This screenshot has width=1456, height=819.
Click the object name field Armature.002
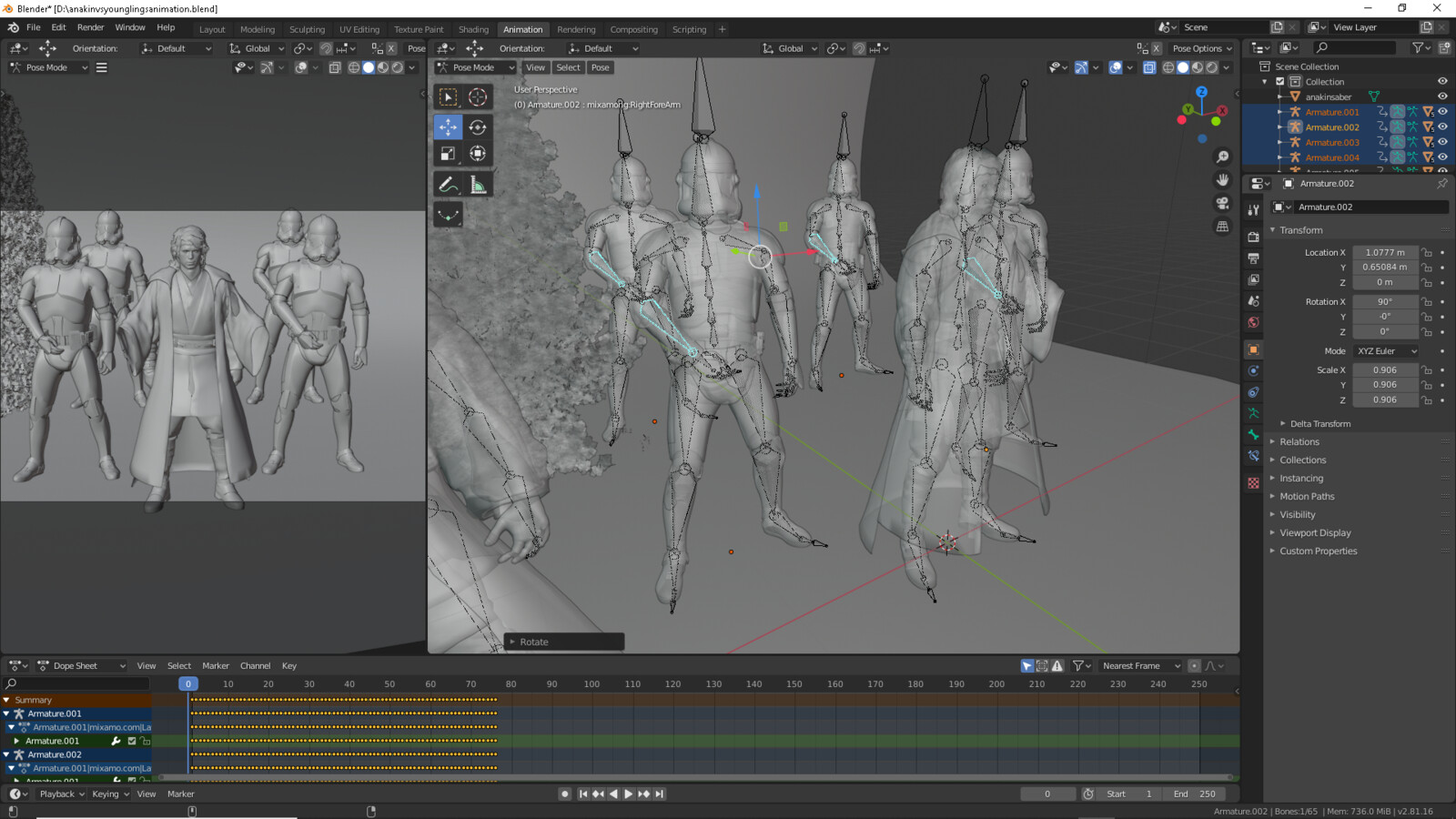[x=1372, y=207]
